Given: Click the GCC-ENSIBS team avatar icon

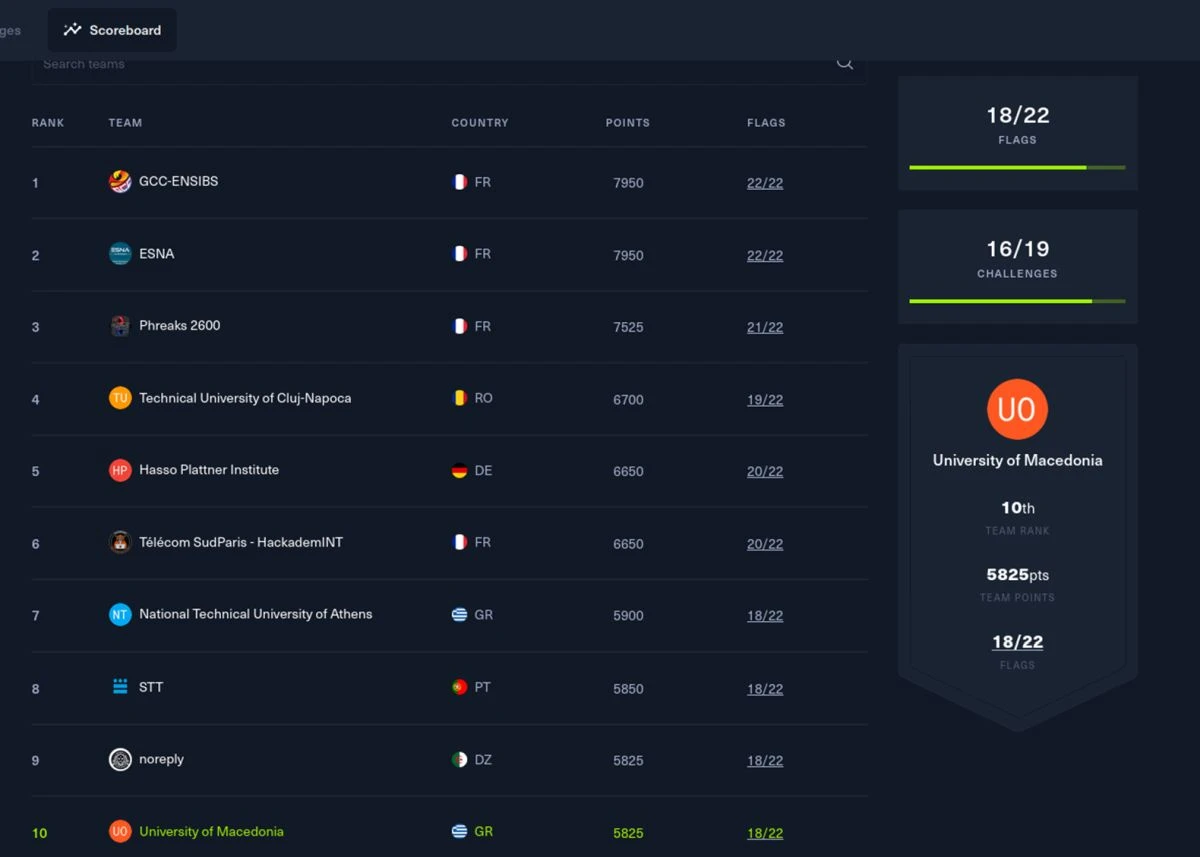Looking at the screenshot, I should pos(120,182).
